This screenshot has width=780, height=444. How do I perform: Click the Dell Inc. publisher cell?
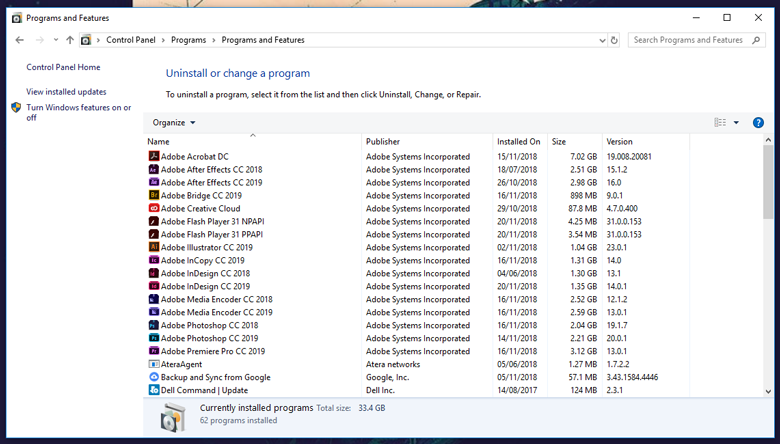[x=380, y=390]
